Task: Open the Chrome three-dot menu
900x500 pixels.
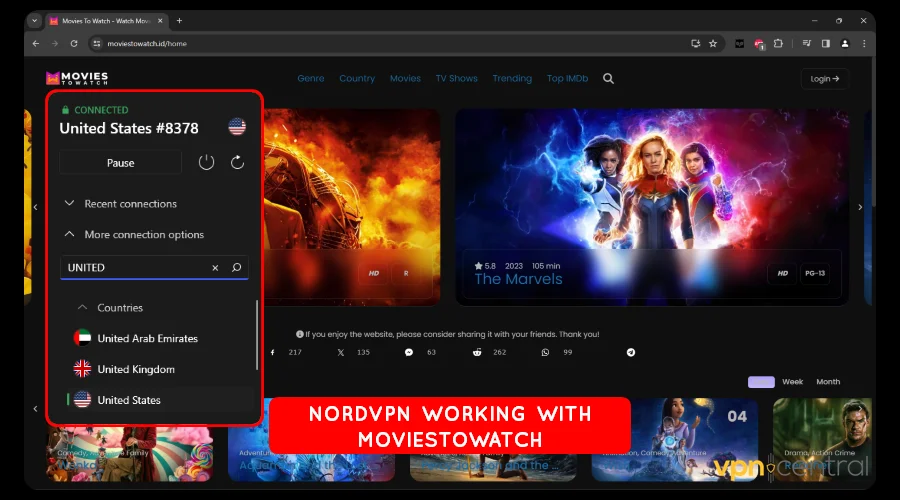Action: (x=864, y=44)
